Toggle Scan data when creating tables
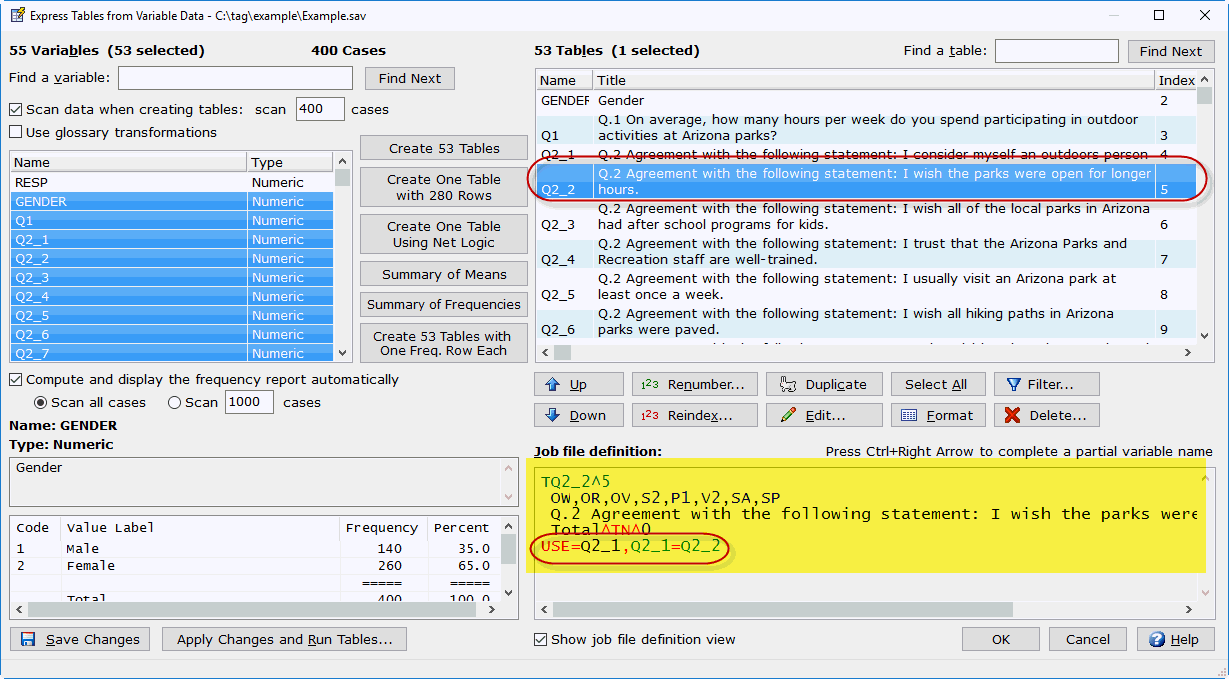Image resolution: width=1229 pixels, height=679 pixels. [x=16, y=110]
